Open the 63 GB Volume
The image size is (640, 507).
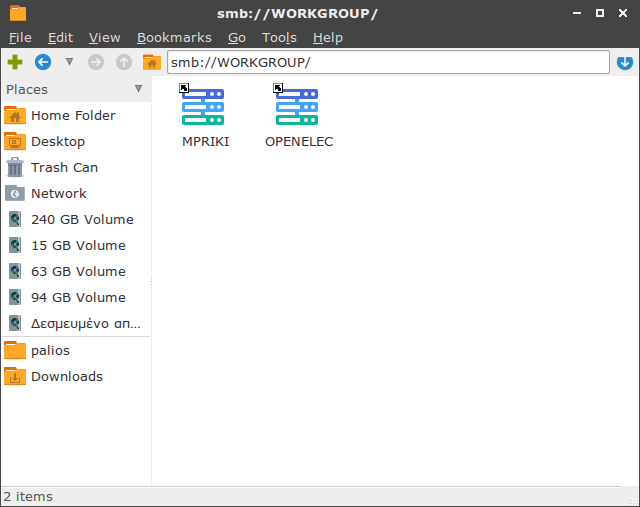click(x=76, y=271)
